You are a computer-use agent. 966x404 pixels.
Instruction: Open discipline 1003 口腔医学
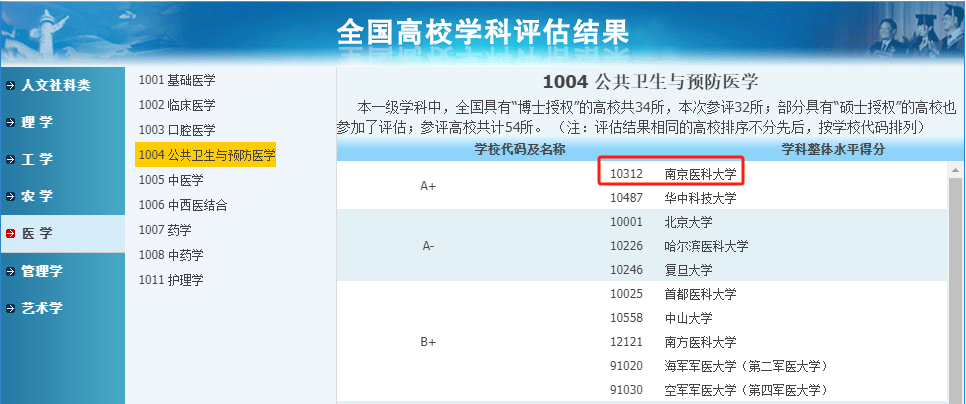[177, 130]
